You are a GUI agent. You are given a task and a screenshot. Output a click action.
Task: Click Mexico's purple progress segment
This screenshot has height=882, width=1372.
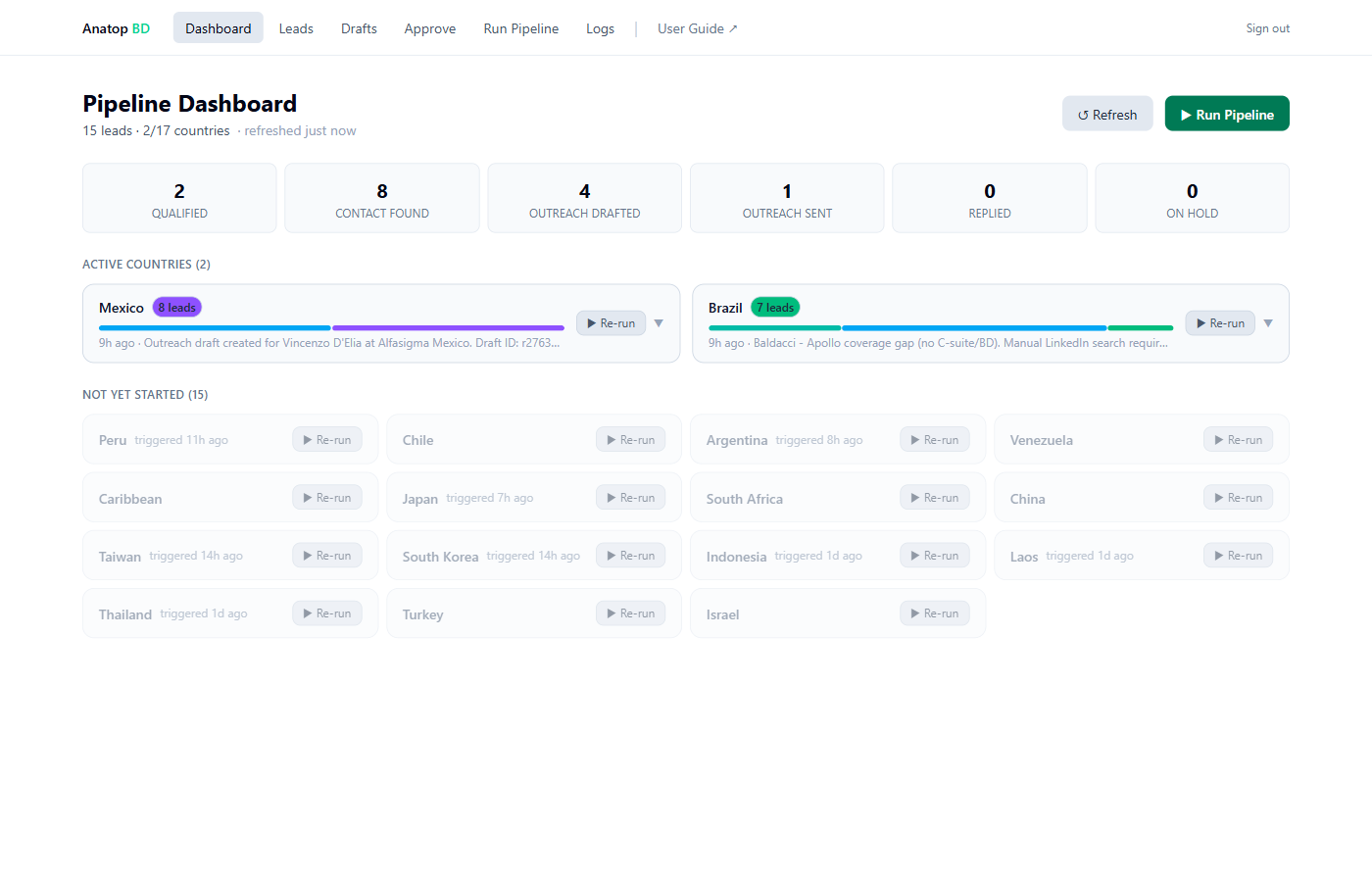click(x=449, y=327)
